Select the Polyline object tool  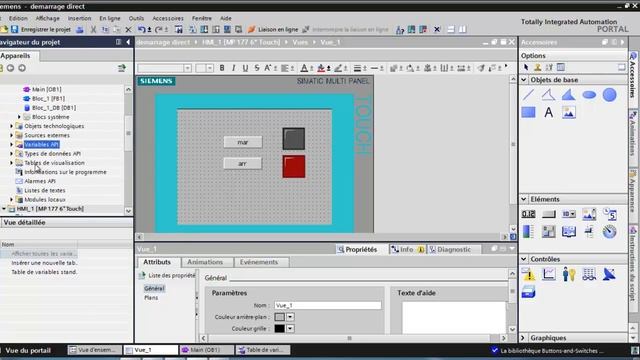point(548,95)
